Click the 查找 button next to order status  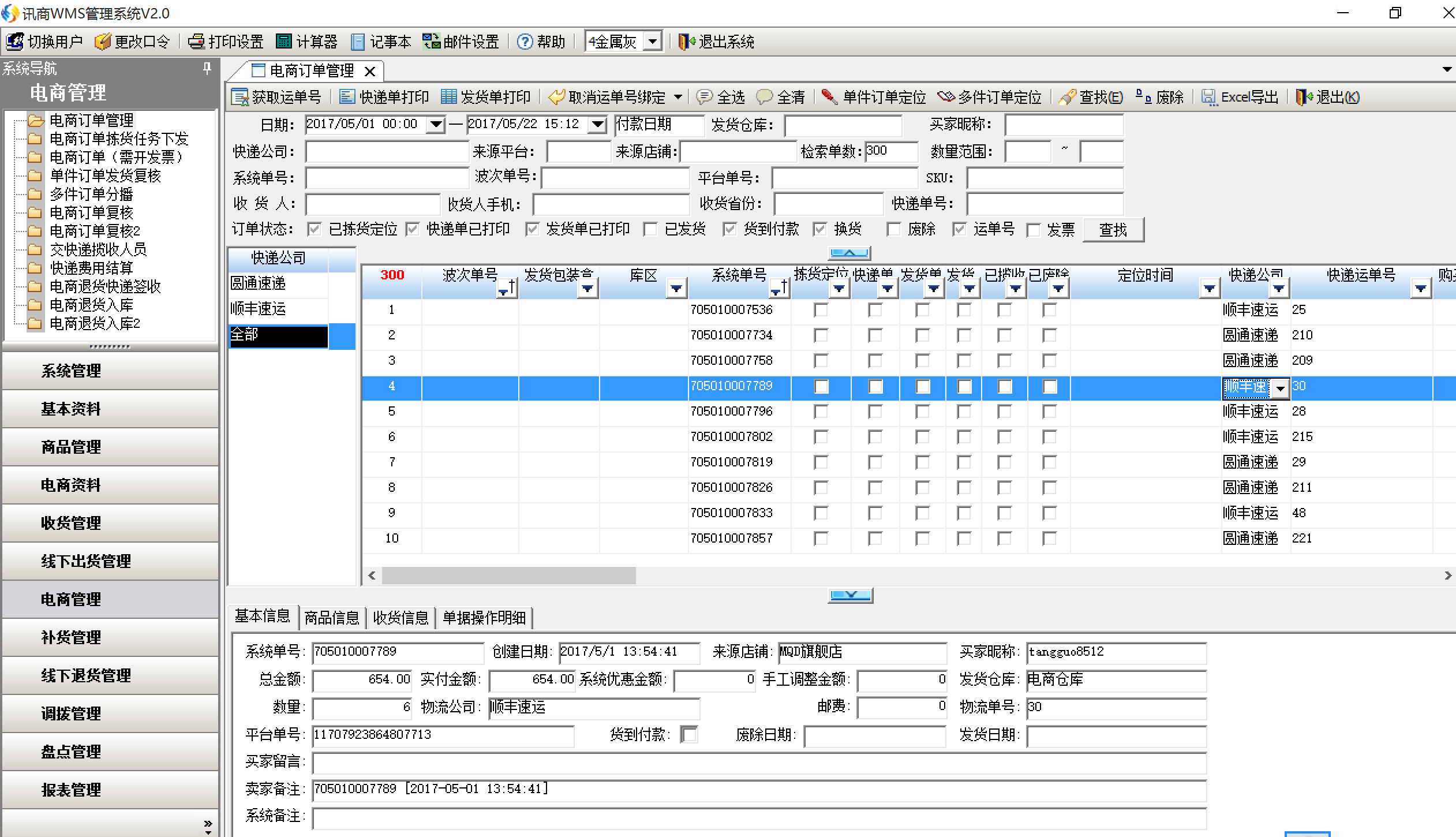click(x=1113, y=229)
